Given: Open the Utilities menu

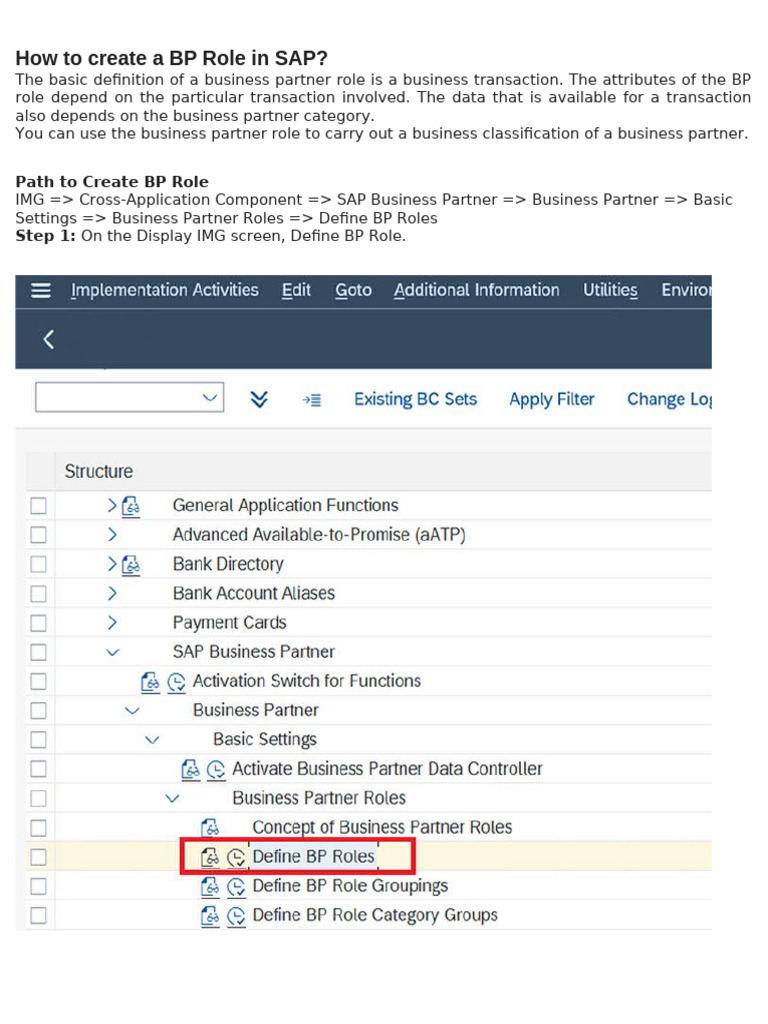Looking at the screenshot, I should point(610,290).
